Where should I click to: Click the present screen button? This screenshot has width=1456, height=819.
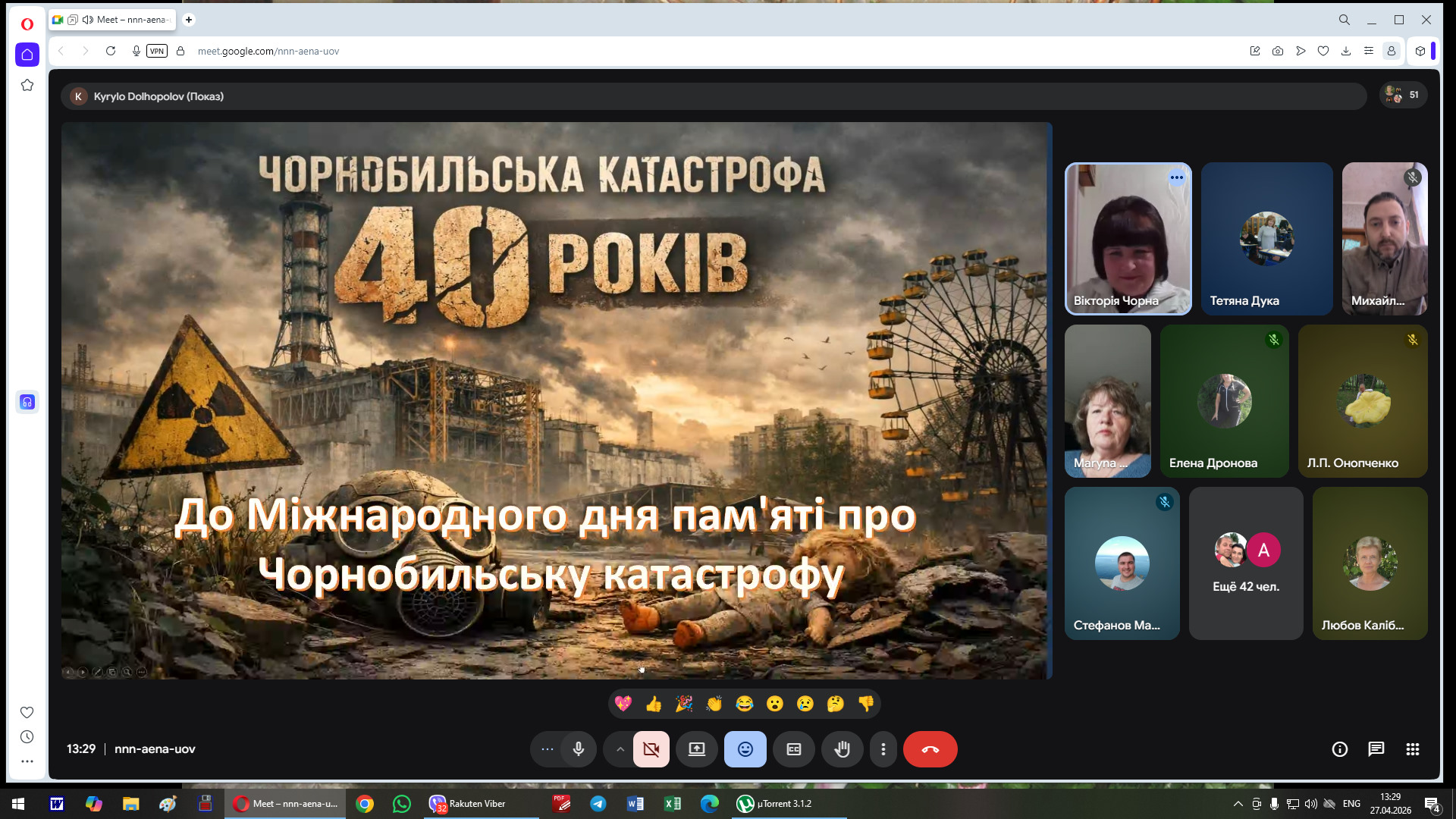[696, 749]
